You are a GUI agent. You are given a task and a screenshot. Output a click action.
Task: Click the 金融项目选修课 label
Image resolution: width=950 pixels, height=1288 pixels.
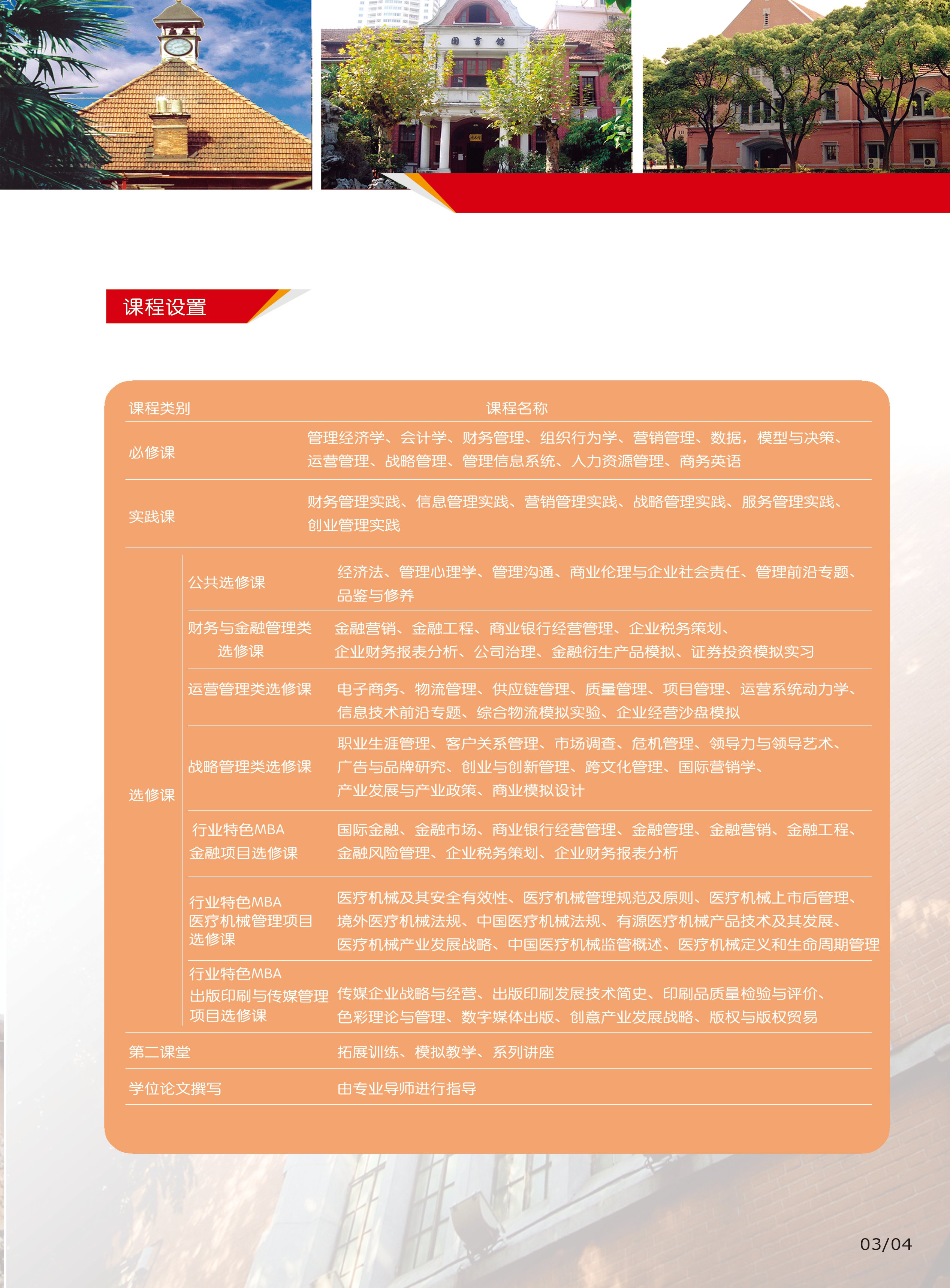[x=244, y=853]
